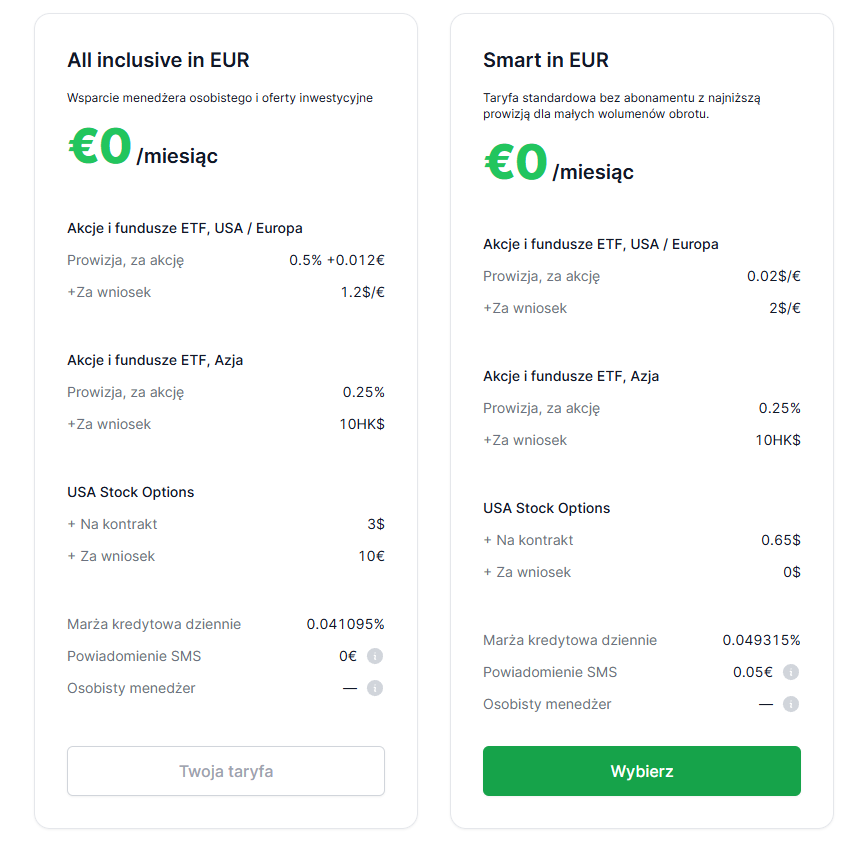851x842 pixels.
Task: Click USA Stock Options heading in All inclusive
Action: tap(131, 492)
